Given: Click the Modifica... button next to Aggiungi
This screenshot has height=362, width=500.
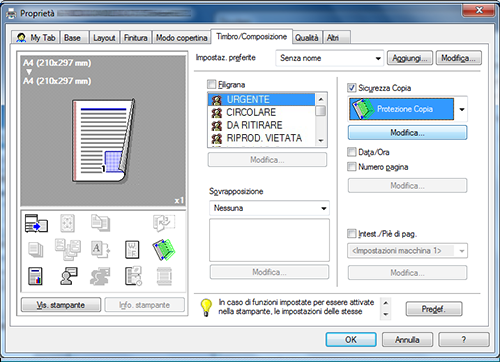Looking at the screenshot, I should 459,58.
